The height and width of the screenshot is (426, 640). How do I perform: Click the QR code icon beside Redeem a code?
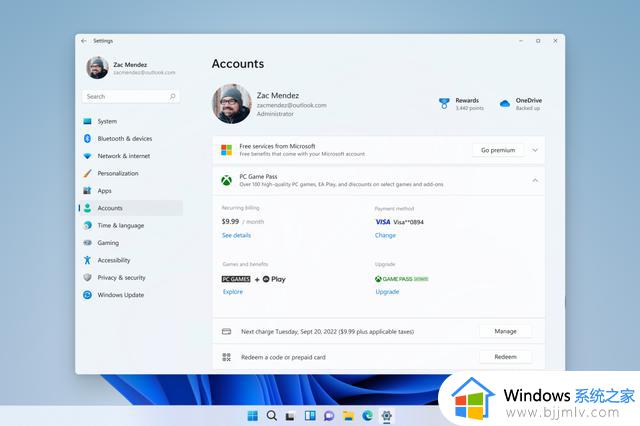click(226, 357)
